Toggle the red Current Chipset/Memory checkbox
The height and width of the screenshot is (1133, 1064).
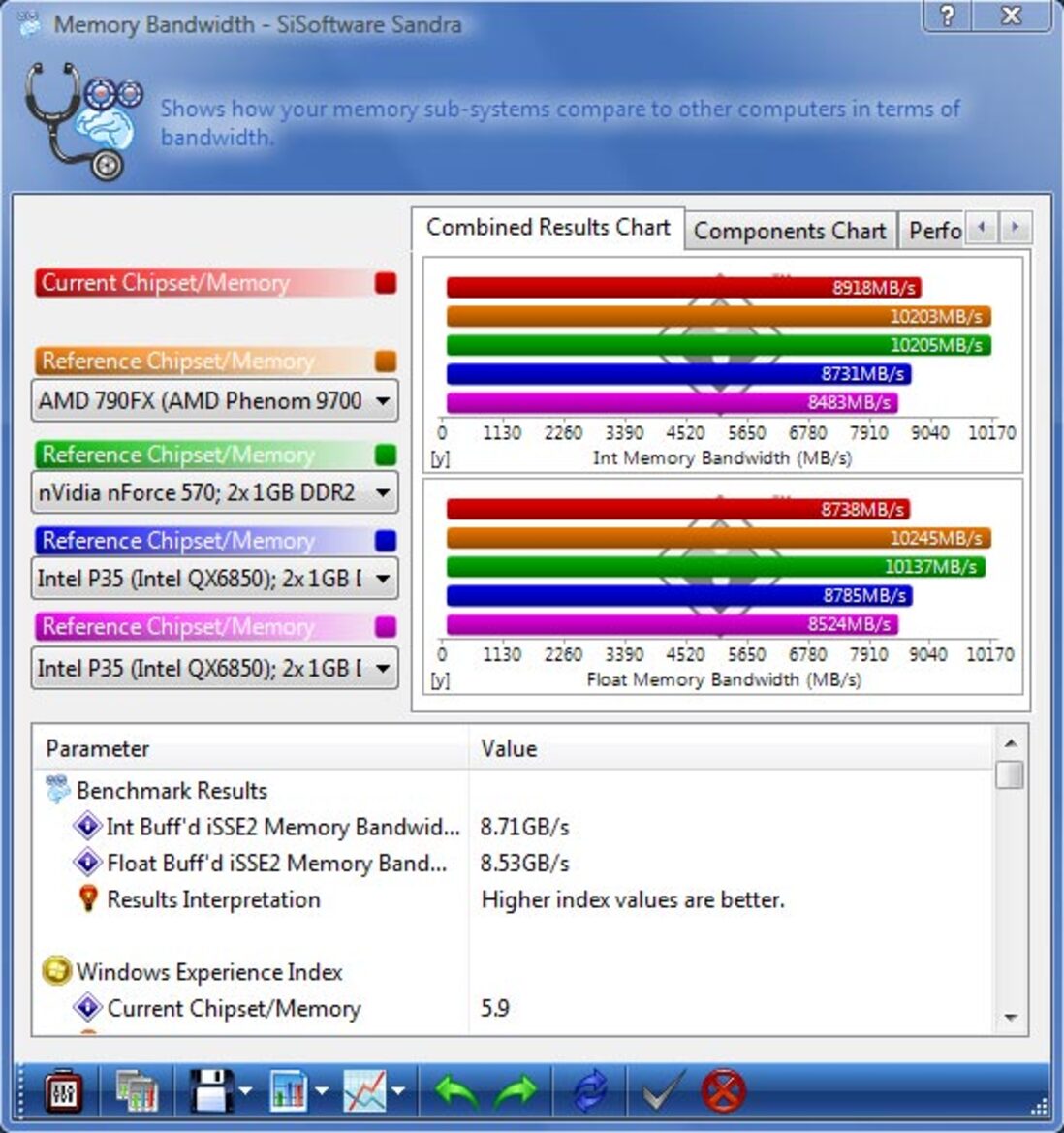(x=386, y=283)
